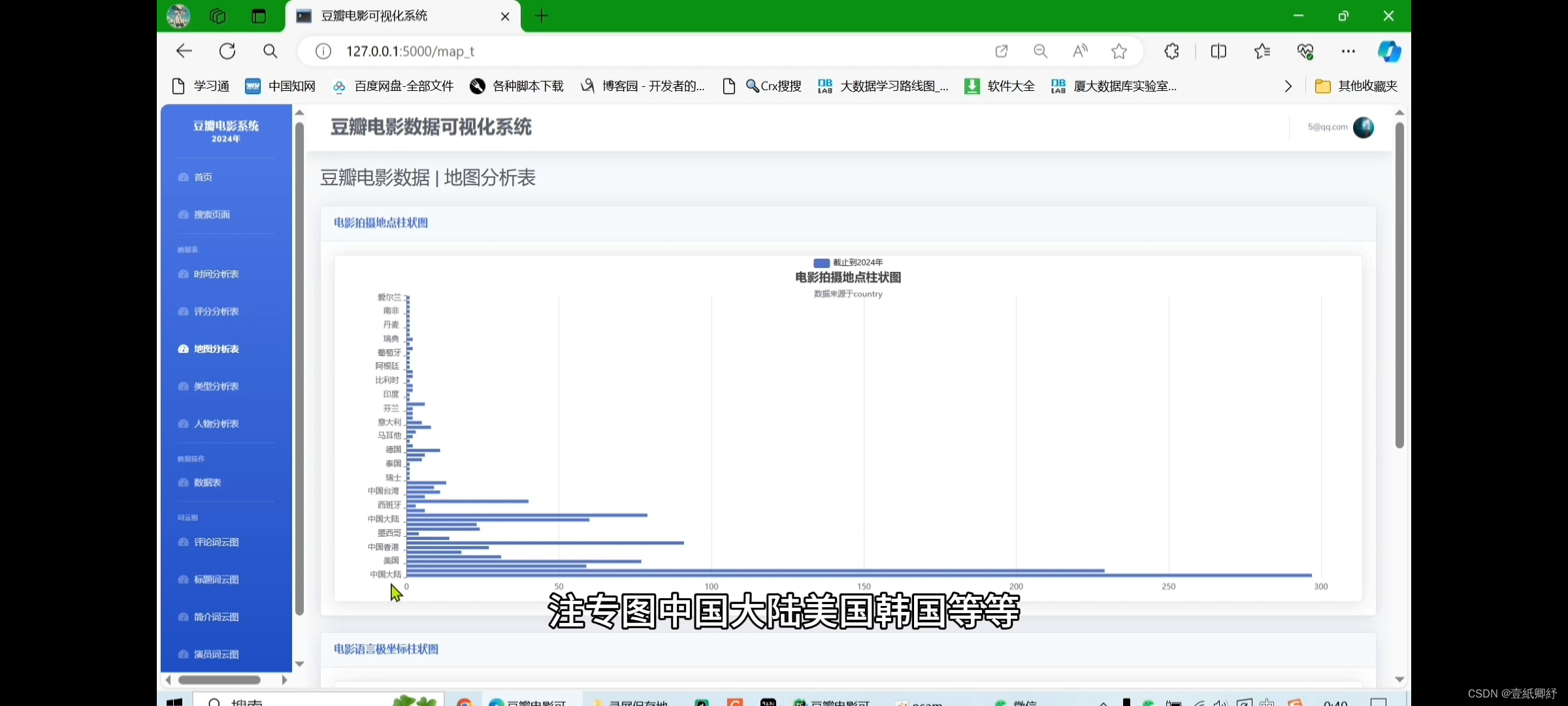
Task: Open browser settings and more menu
Action: point(1348,51)
